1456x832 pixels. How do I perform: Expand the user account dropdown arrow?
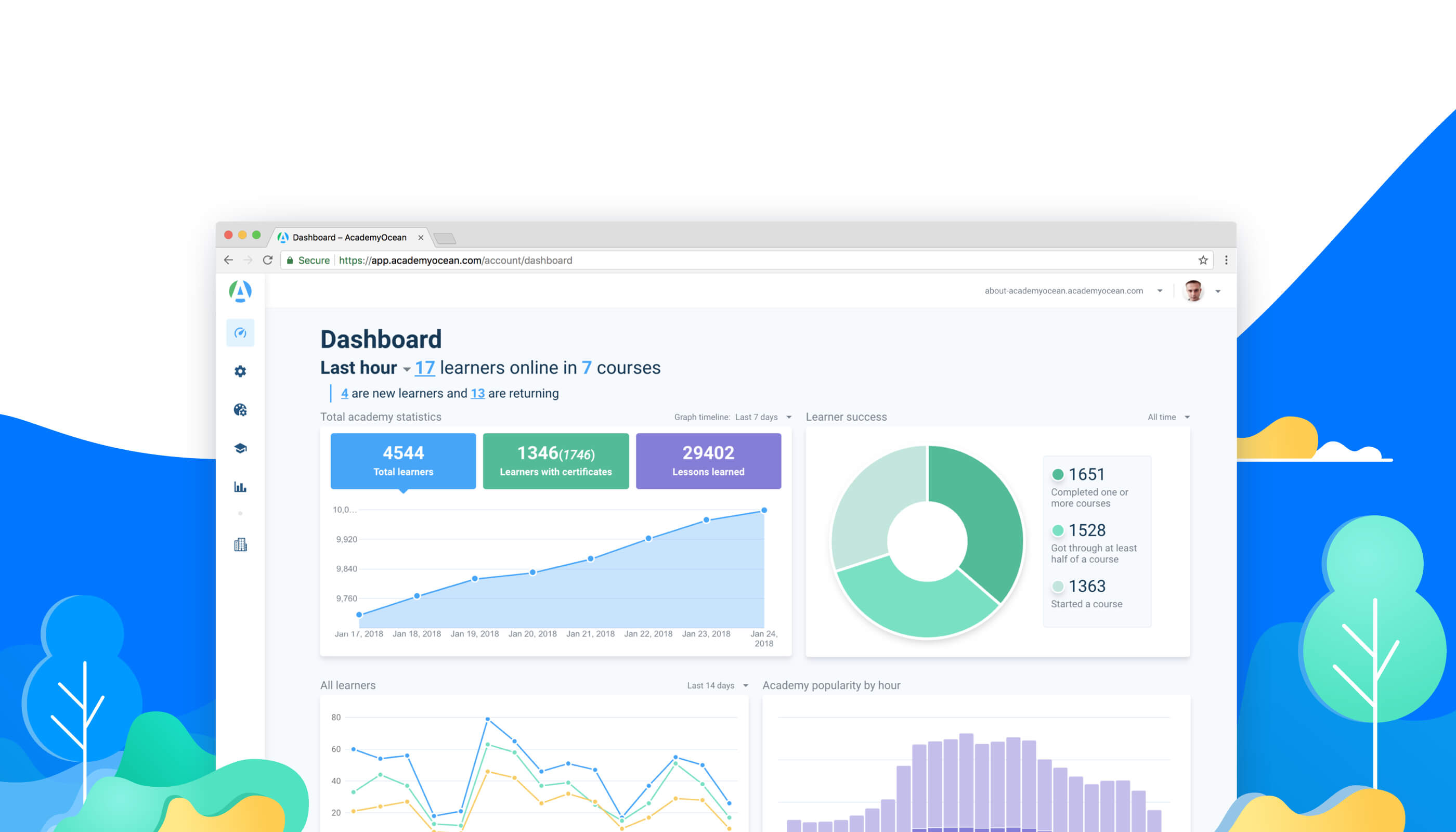point(1218,291)
